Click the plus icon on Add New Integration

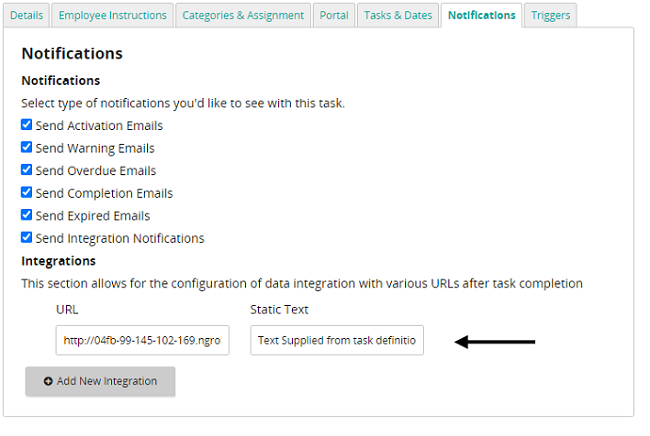pos(48,381)
